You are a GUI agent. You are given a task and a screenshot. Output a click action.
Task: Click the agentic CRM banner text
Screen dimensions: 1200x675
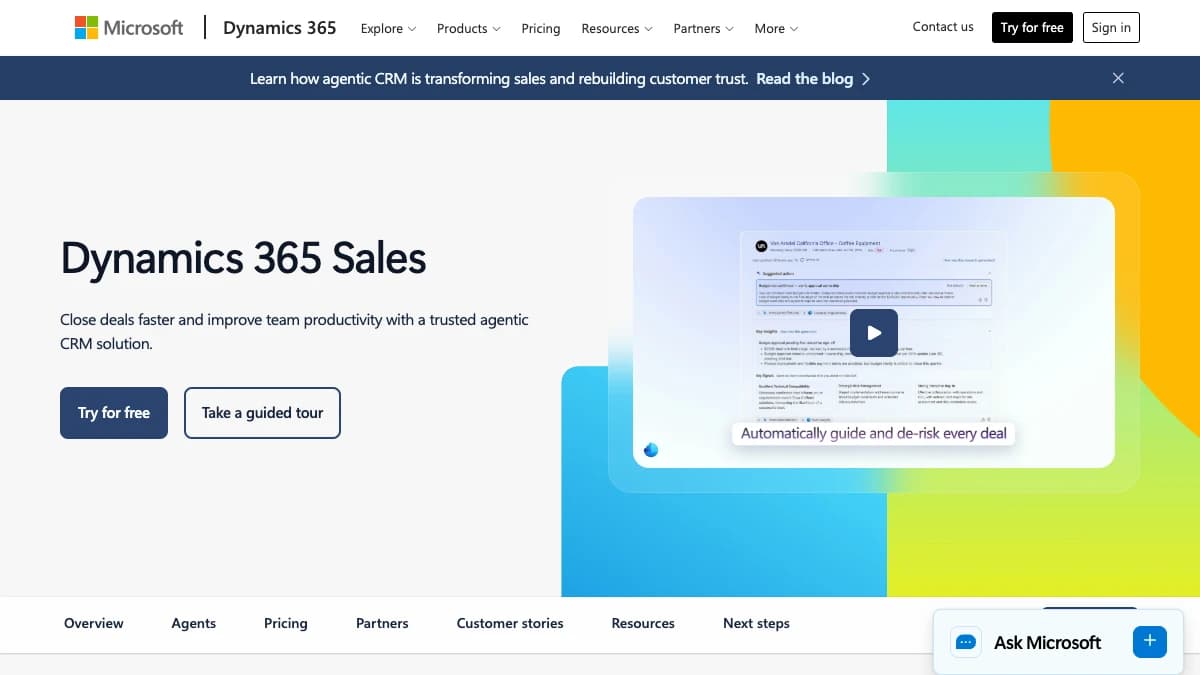tap(499, 79)
